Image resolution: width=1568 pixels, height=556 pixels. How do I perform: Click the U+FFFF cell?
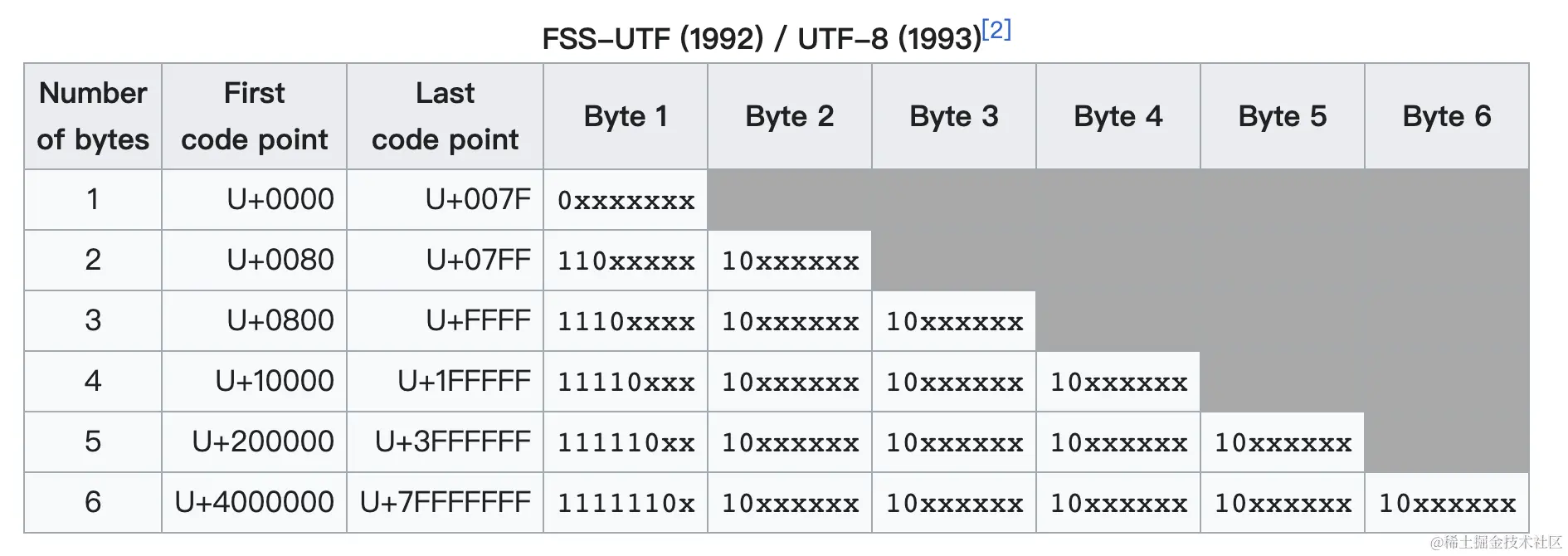coord(478,320)
